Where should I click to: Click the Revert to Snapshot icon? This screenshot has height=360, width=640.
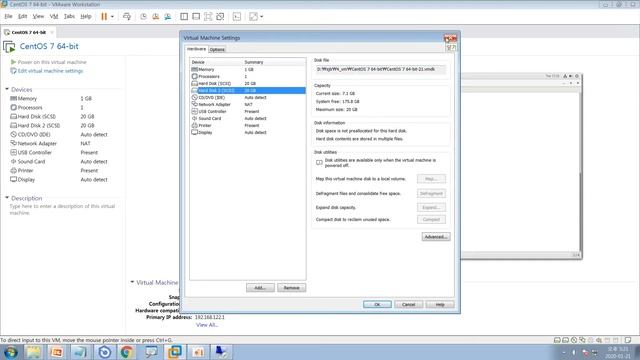coord(156,16)
